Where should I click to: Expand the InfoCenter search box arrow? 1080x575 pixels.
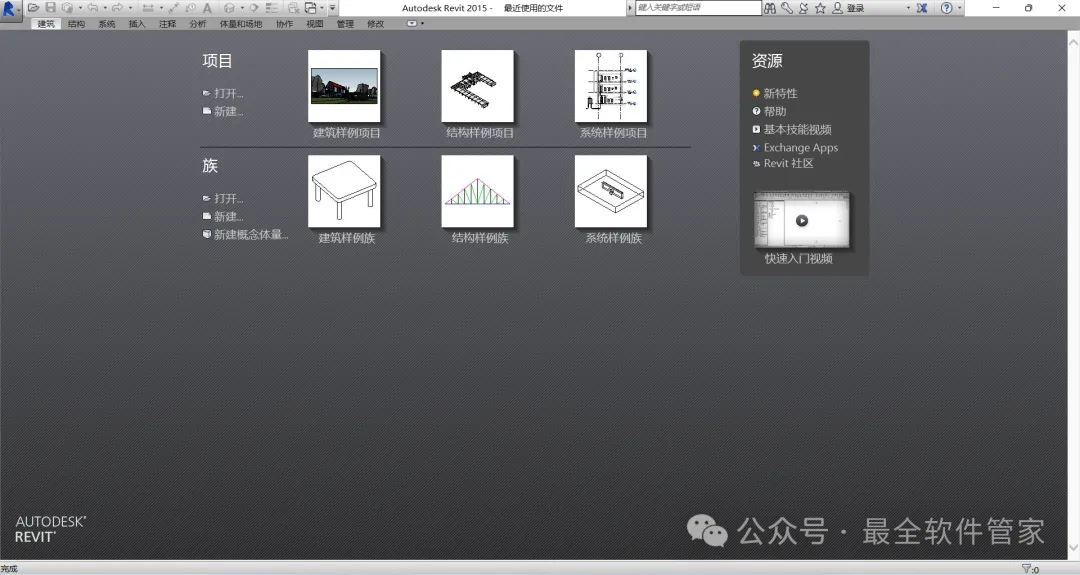[x=630, y=8]
